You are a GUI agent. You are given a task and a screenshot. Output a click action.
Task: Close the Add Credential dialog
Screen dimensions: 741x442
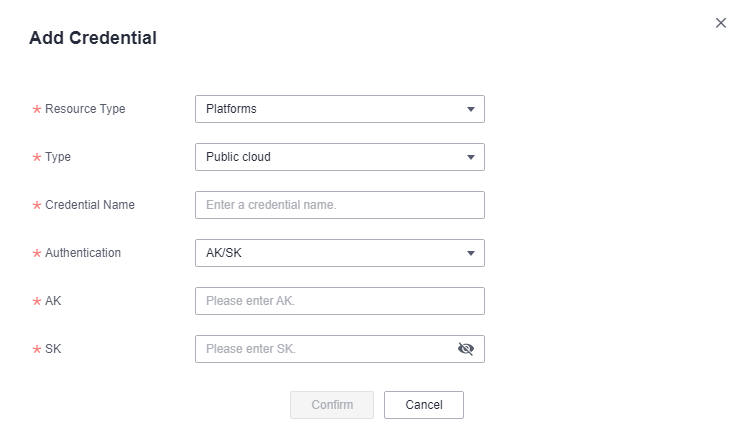(x=721, y=23)
